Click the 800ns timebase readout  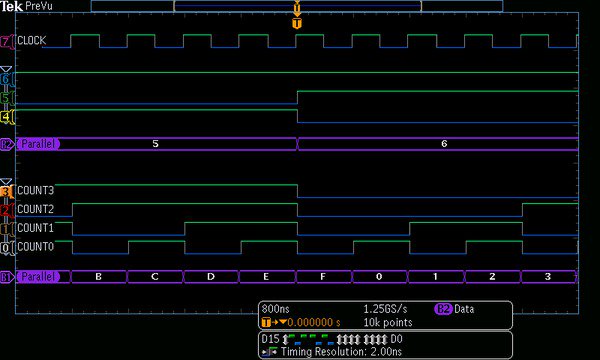[x=276, y=309]
